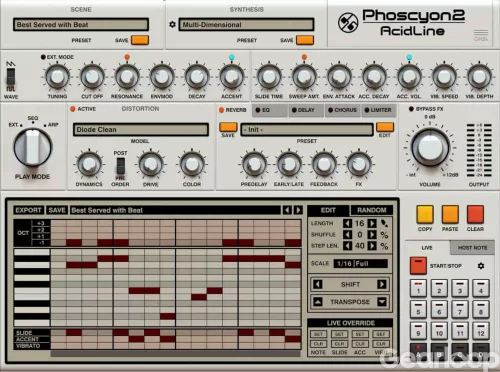Switch to the CHORUS effect tab
Image resolution: width=500 pixels, height=372 pixels.
click(342, 110)
